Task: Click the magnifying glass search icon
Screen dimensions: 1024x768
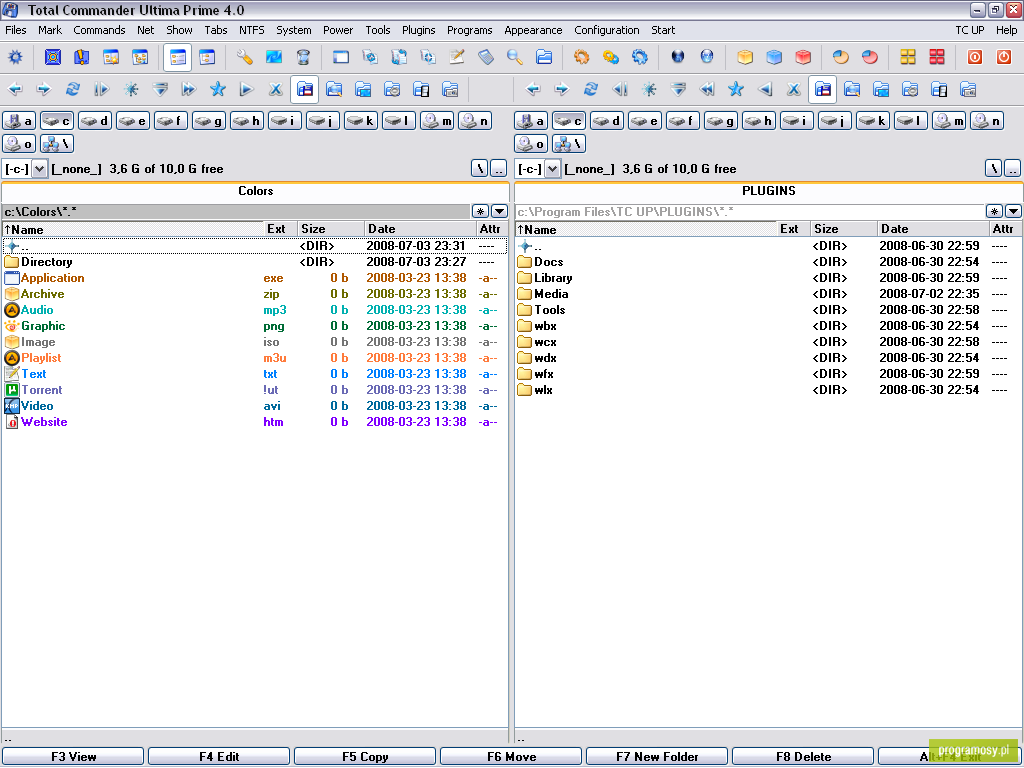Action: tap(515, 57)
